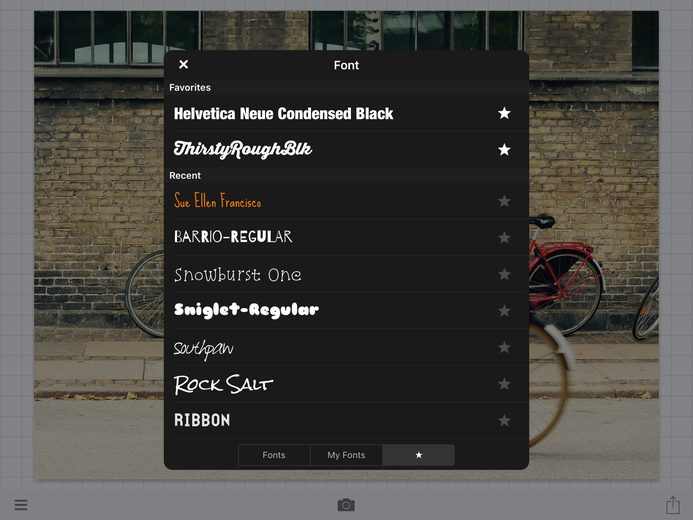Pick the Southpaw font
The height and width of the screenshot is (520, 693).
point(346,348)
